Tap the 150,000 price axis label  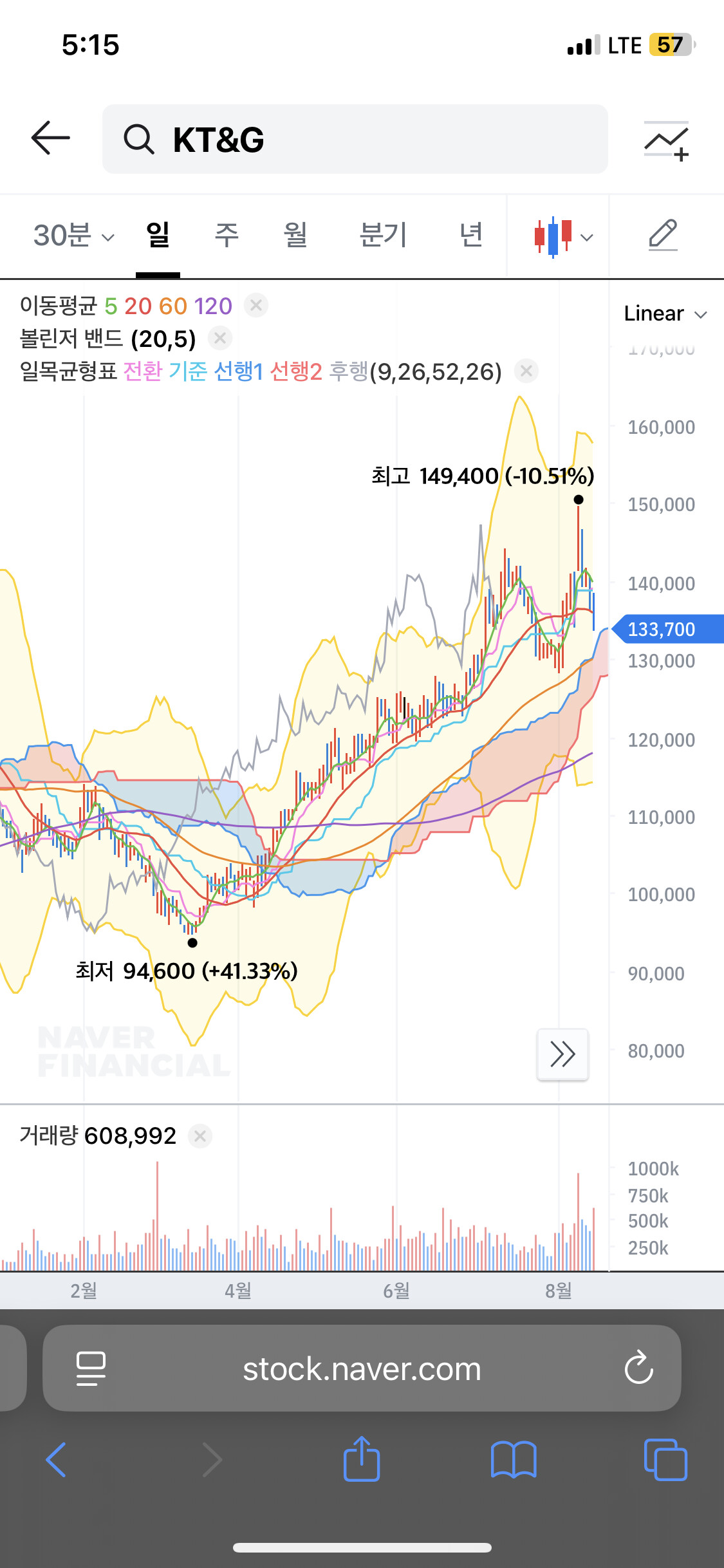pos(662,505)
